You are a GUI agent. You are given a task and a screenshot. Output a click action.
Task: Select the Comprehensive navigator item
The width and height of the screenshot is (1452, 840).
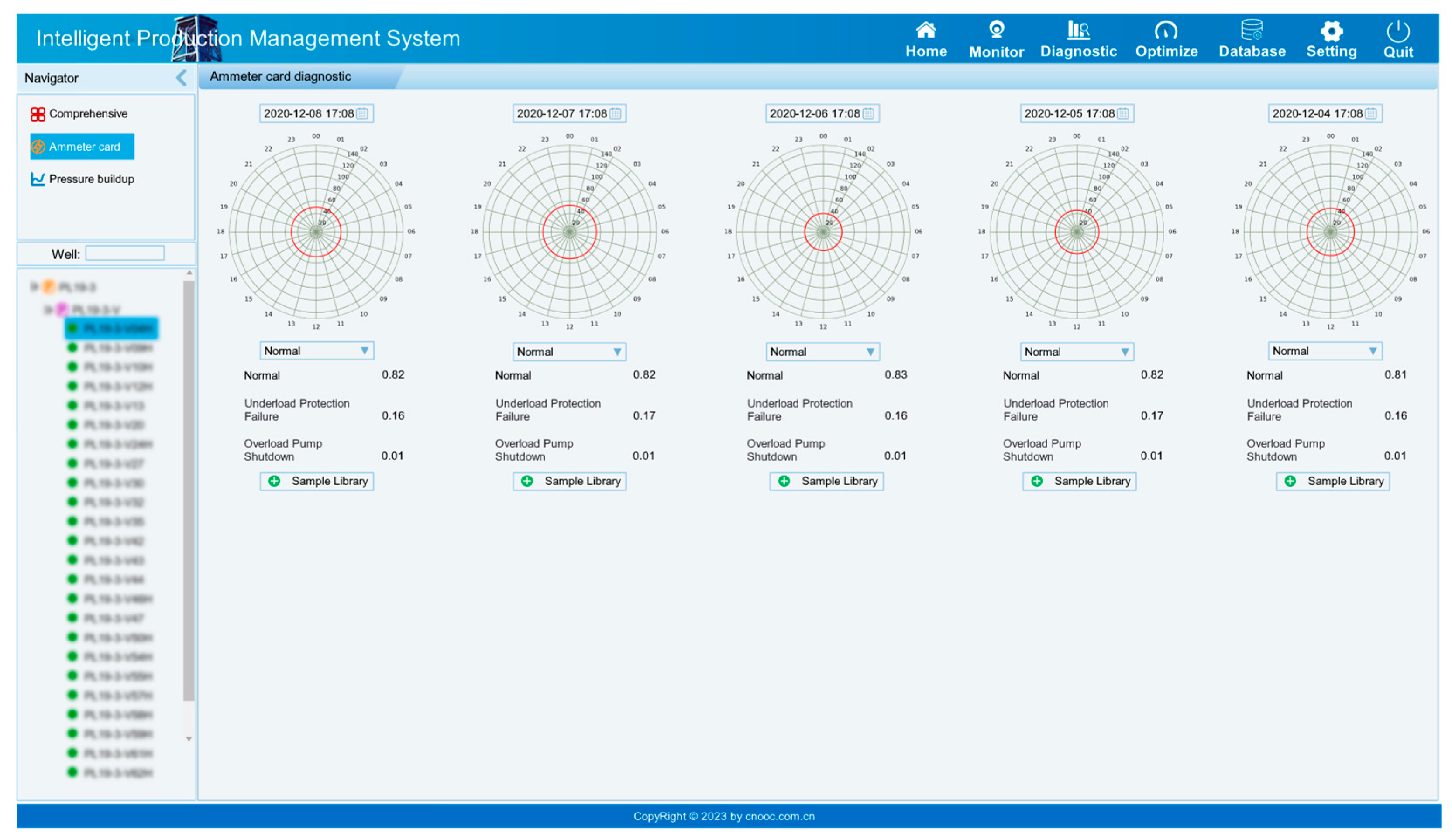(79, 114)
